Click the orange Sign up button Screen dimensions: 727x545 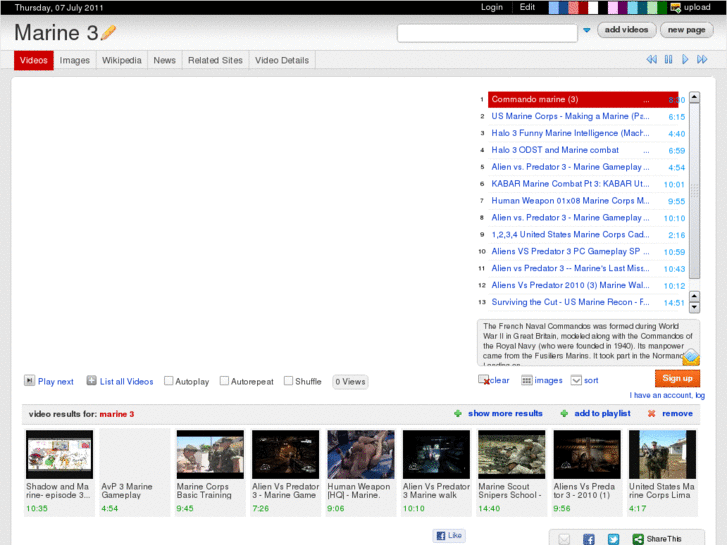coord(677,378)
